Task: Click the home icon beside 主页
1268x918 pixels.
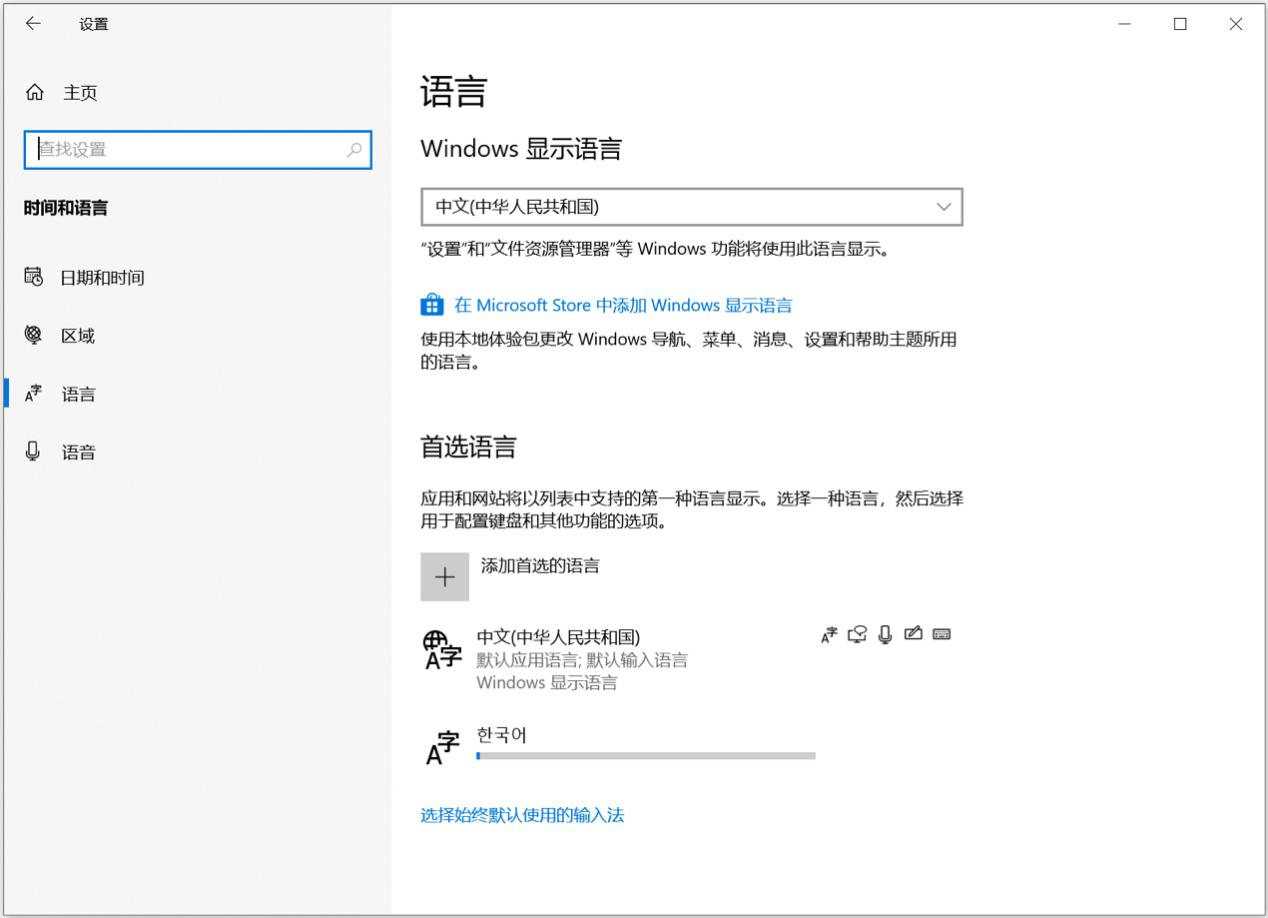Action: (34, 93)
